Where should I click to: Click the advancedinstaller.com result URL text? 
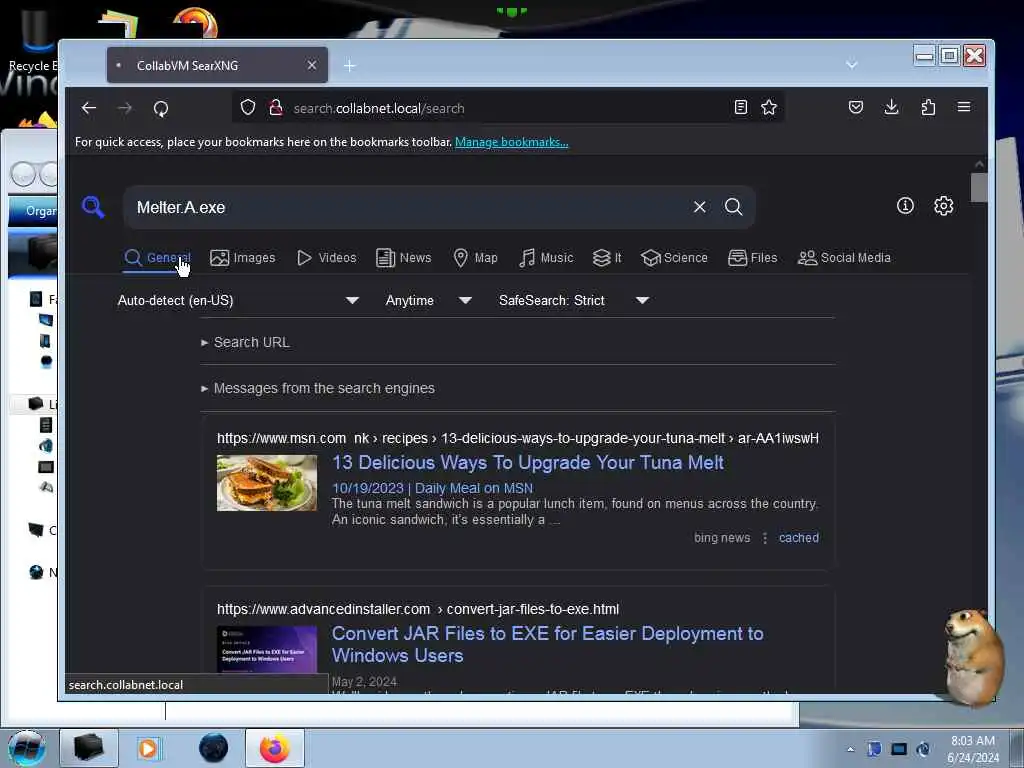(x=418, y=609)
